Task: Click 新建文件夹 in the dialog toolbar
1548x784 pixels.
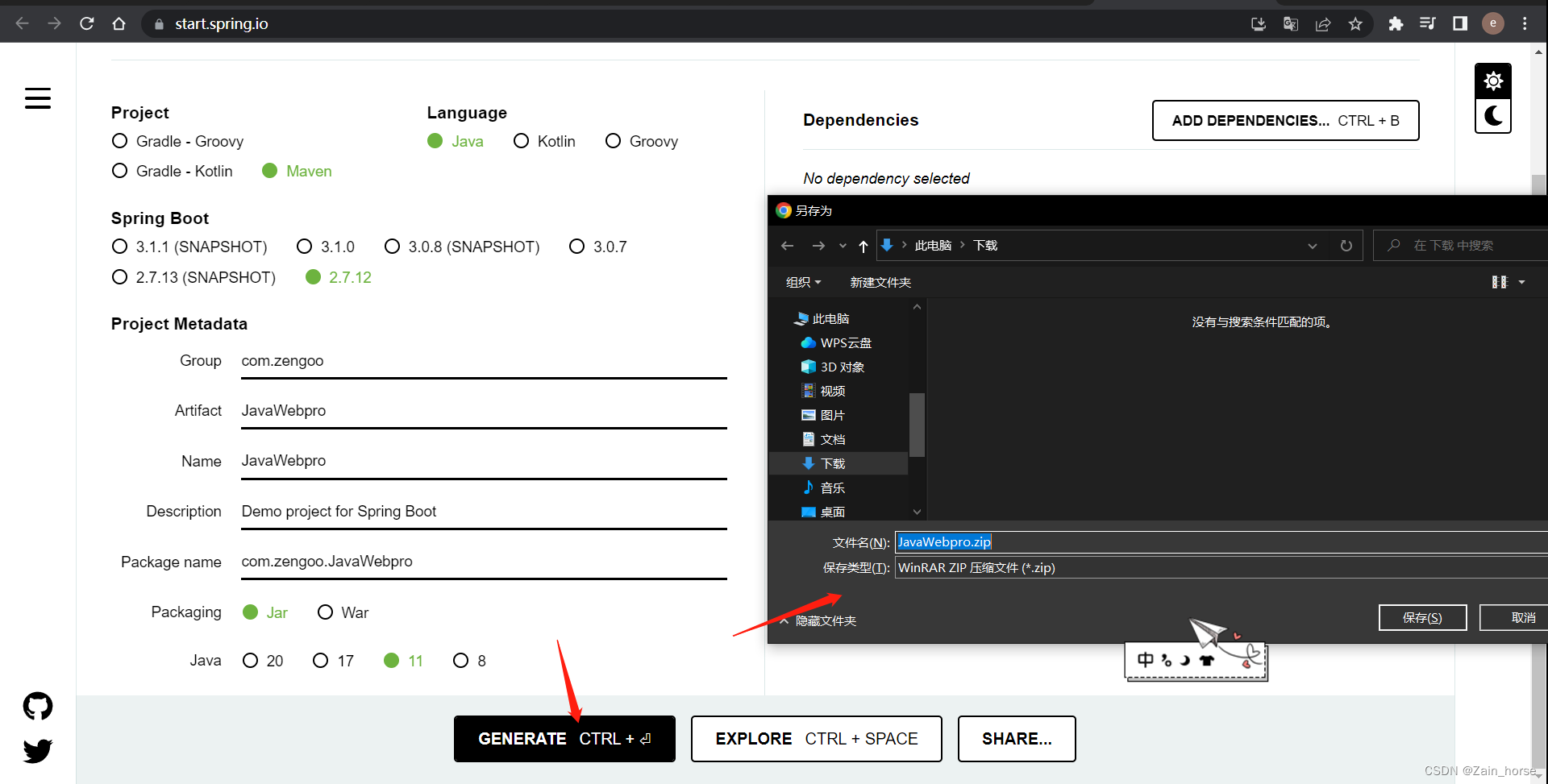Action: coord(880,282)
